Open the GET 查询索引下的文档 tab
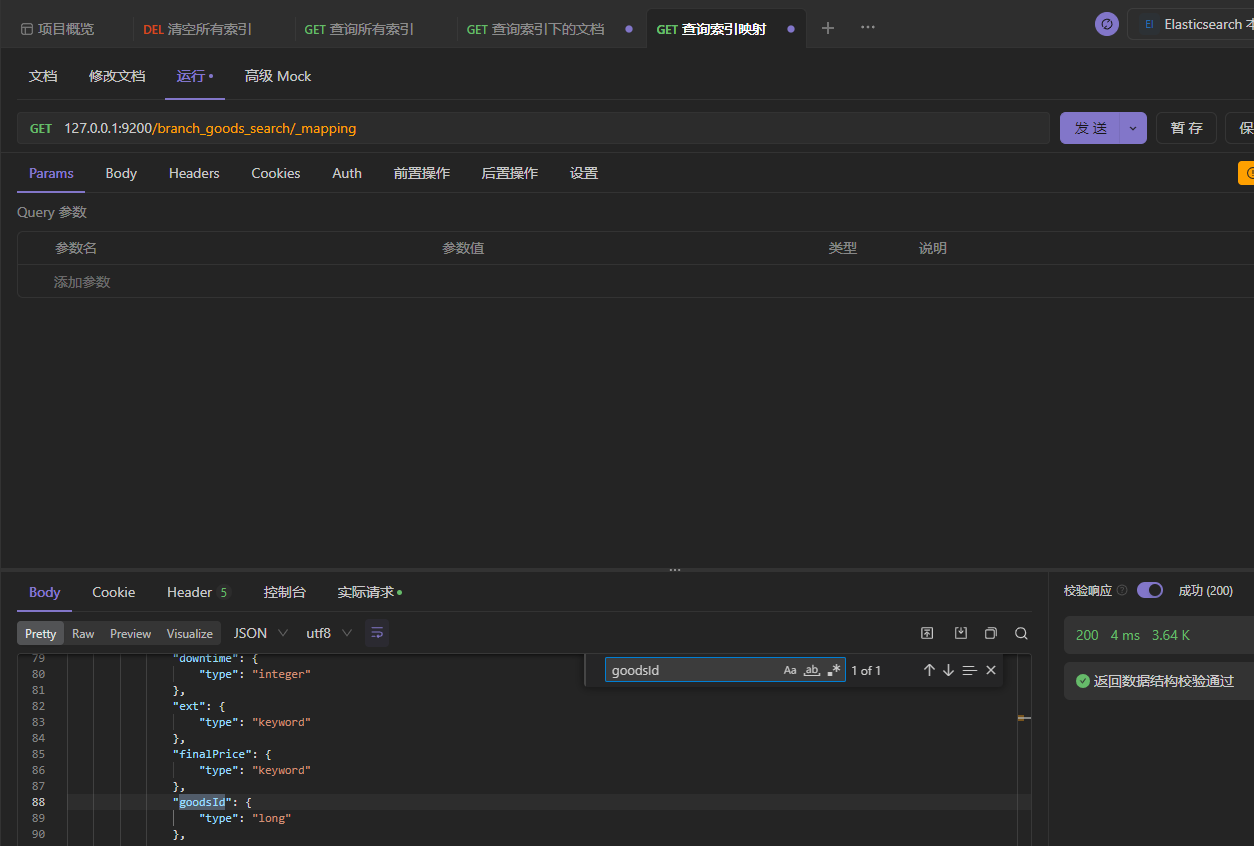Viewport: 1254px width, 846px height. (535, 29)
